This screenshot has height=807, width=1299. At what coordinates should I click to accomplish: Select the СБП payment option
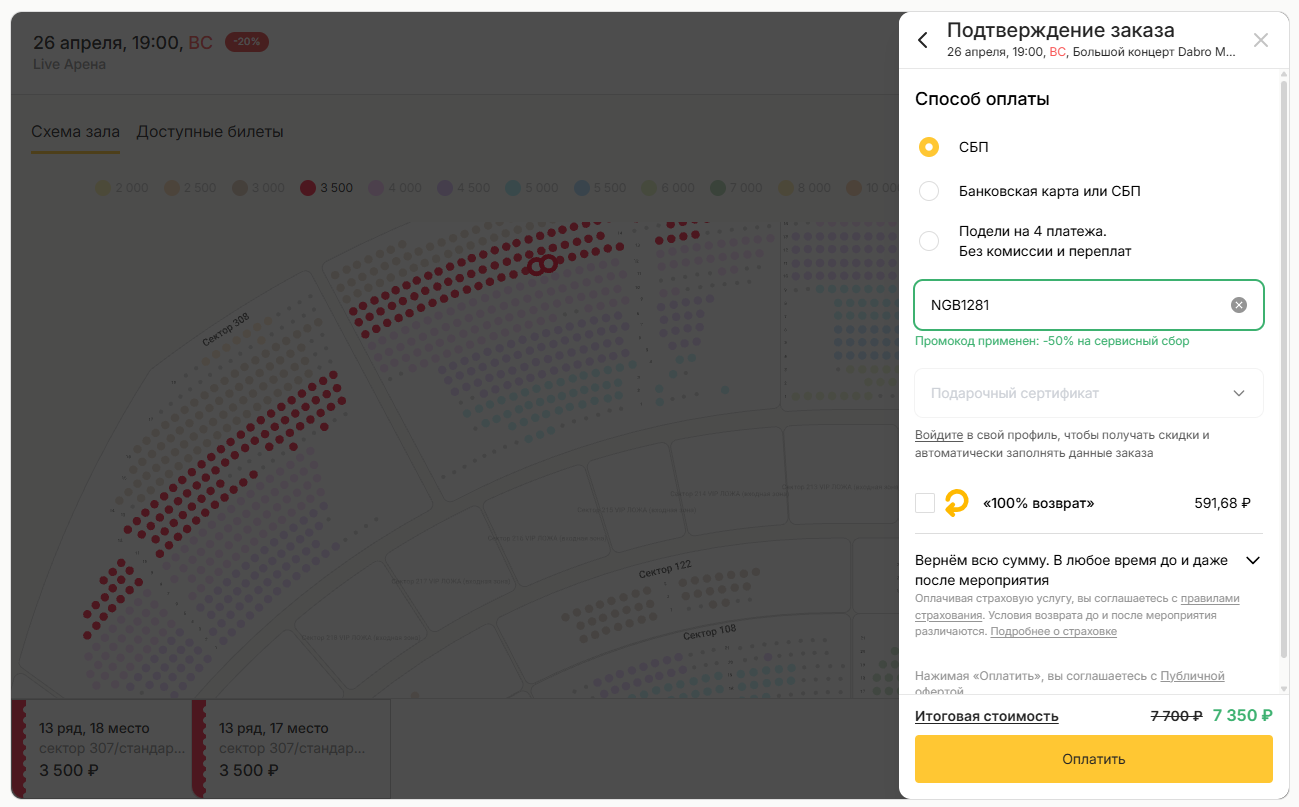929,147
